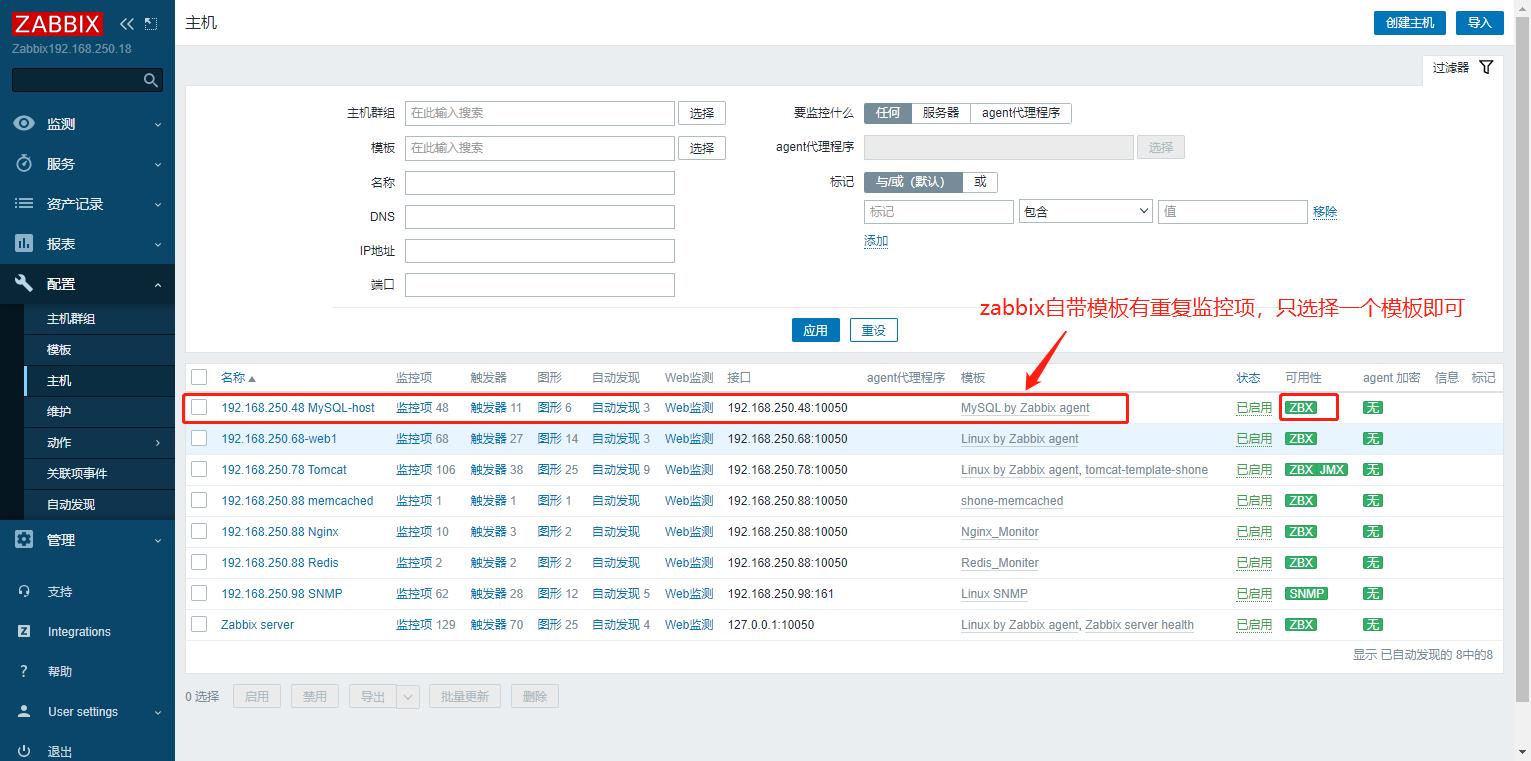1531x761 pixels.
Task: Click the sidebar search box
Action: (87, 80)
